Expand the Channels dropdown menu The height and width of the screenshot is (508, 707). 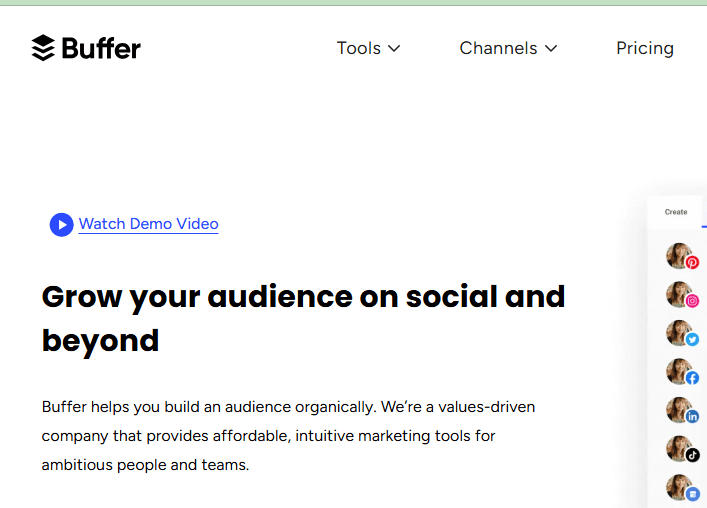[508, 48]
